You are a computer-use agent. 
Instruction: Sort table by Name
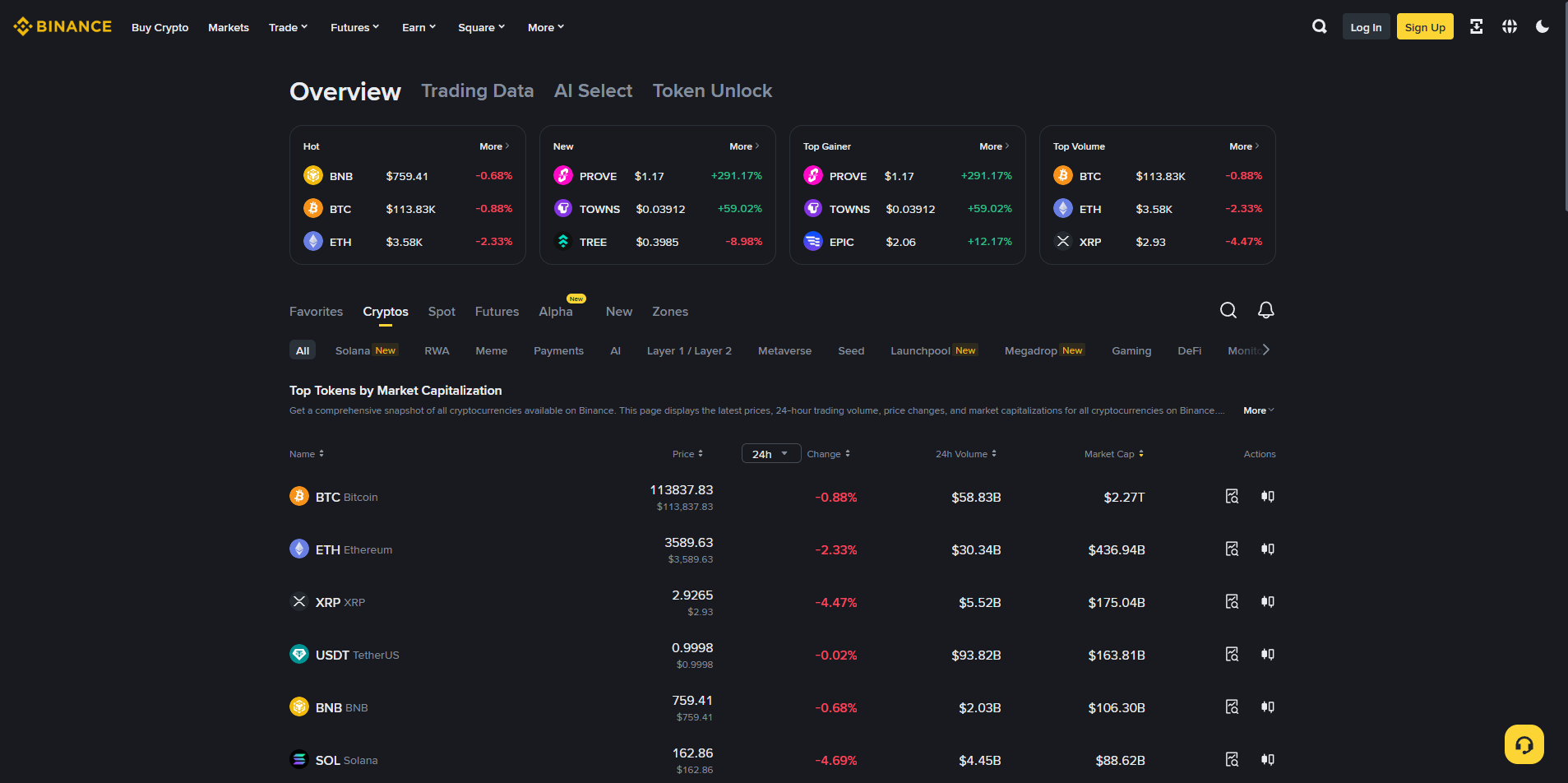[307, 454]
